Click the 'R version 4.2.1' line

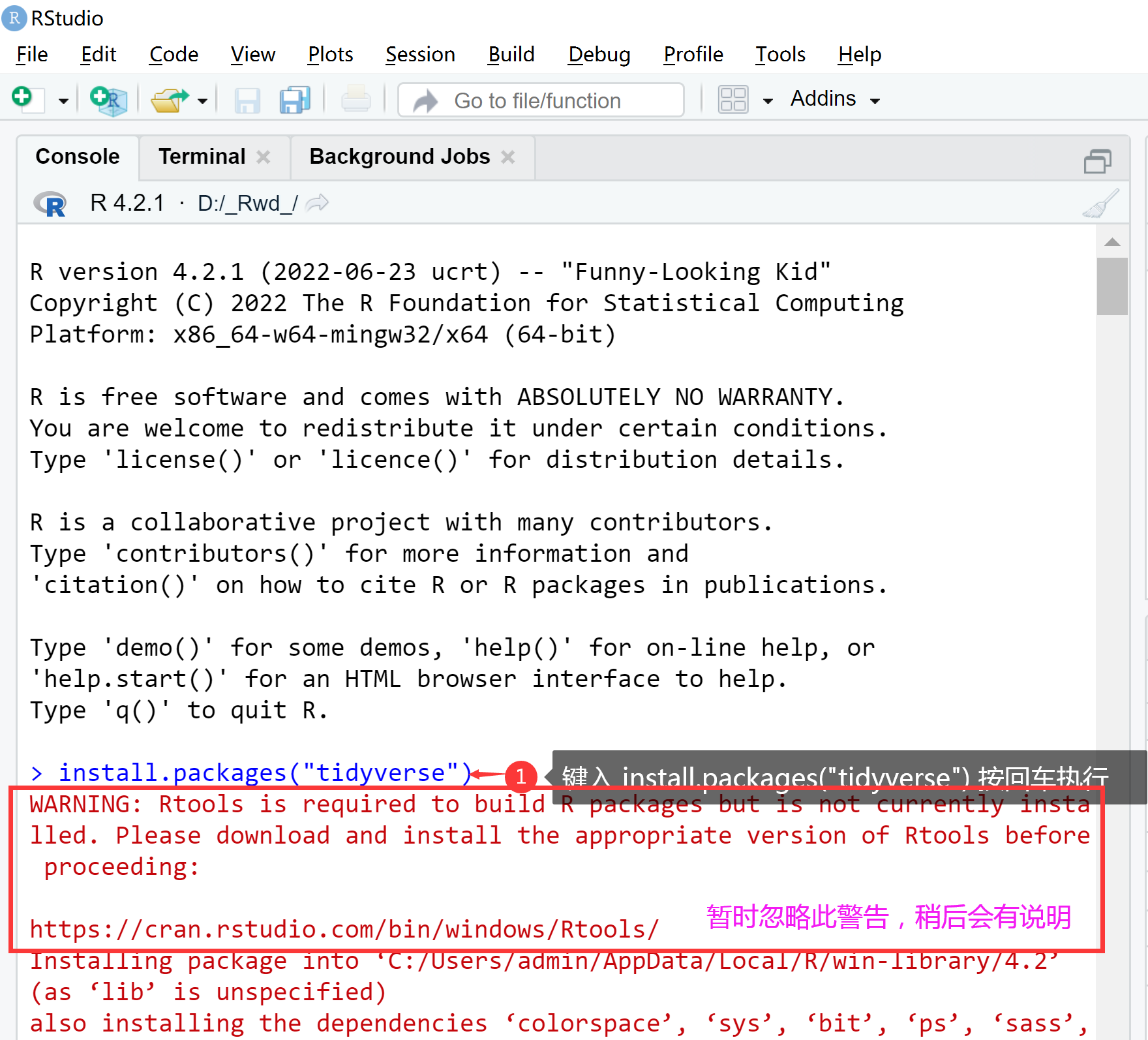430,271
